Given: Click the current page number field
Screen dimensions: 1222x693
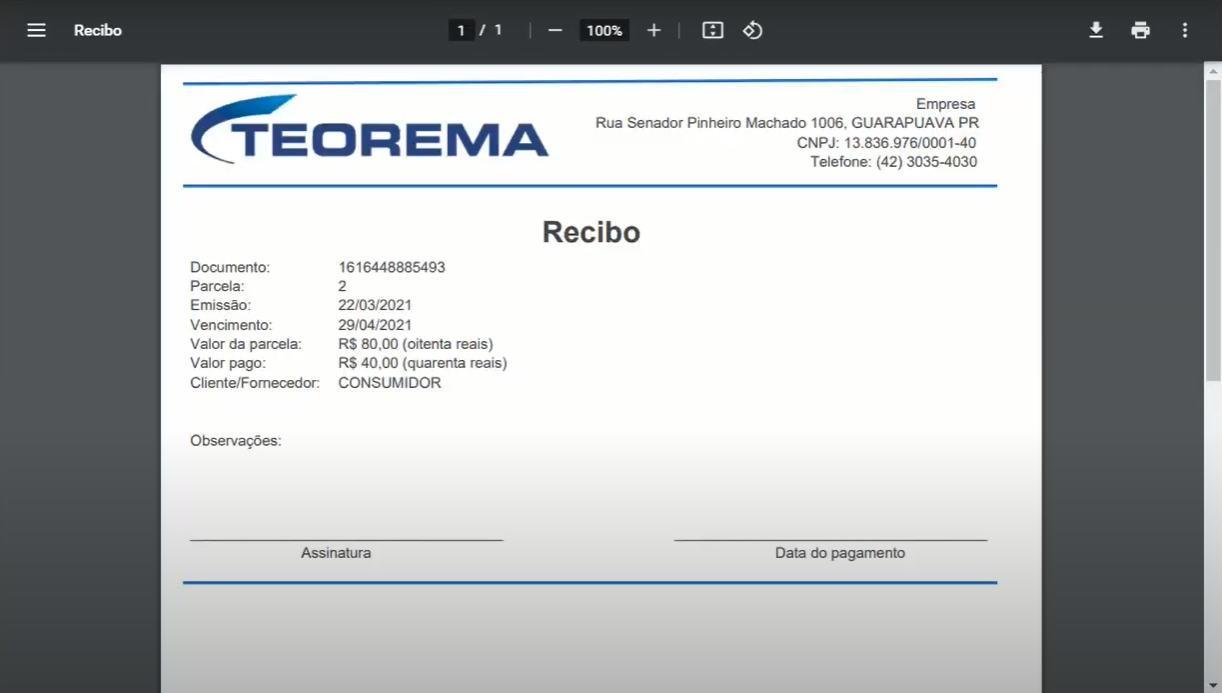Looking at the screenshot, I should coord(461,30).
